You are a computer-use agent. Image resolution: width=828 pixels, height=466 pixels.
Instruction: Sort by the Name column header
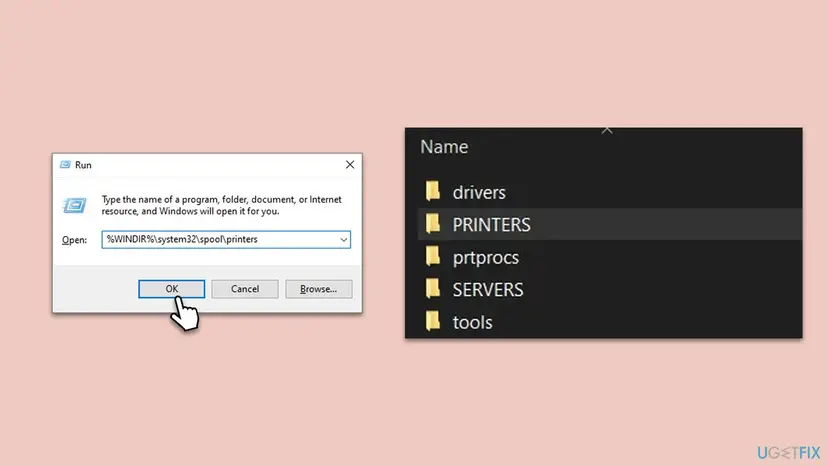(444, 146)
